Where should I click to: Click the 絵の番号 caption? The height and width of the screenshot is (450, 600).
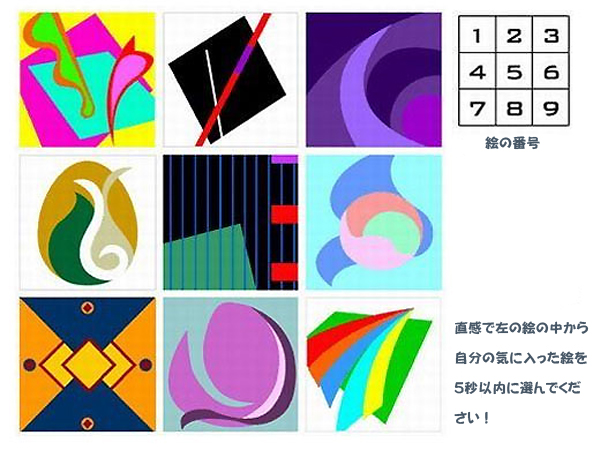512,143
